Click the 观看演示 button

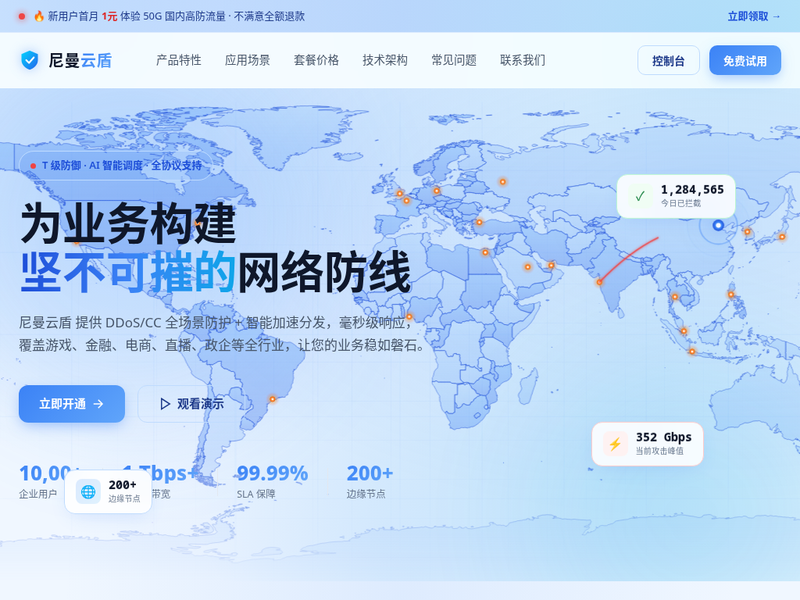(x=192, y=404)
